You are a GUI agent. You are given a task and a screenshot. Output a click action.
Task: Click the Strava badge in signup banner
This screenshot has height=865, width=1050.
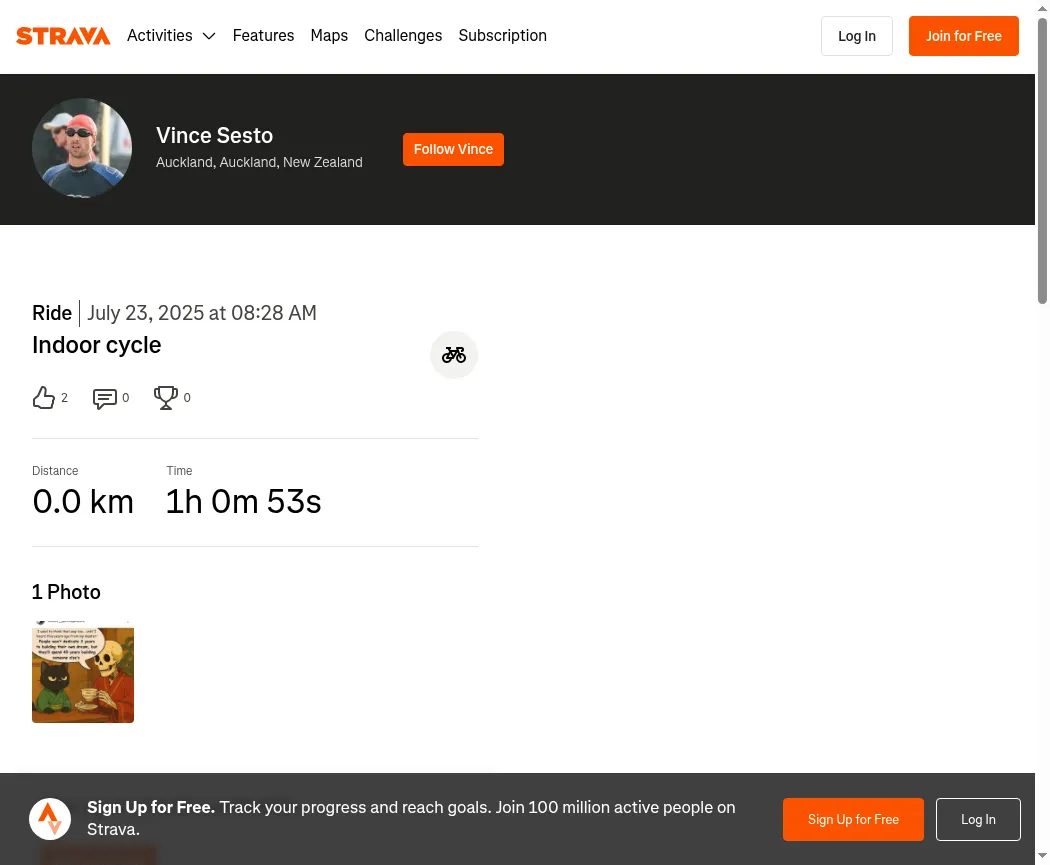50,819
